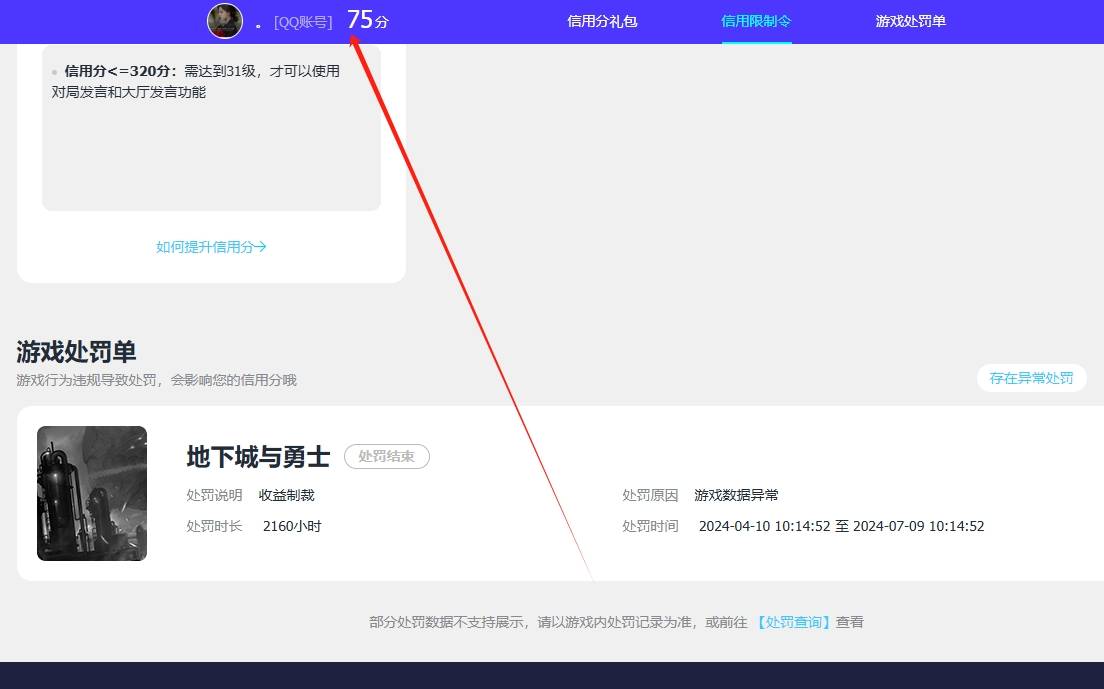Click the 处罚结束 status badge
1104x689 pixels.
tap(386, 456)
